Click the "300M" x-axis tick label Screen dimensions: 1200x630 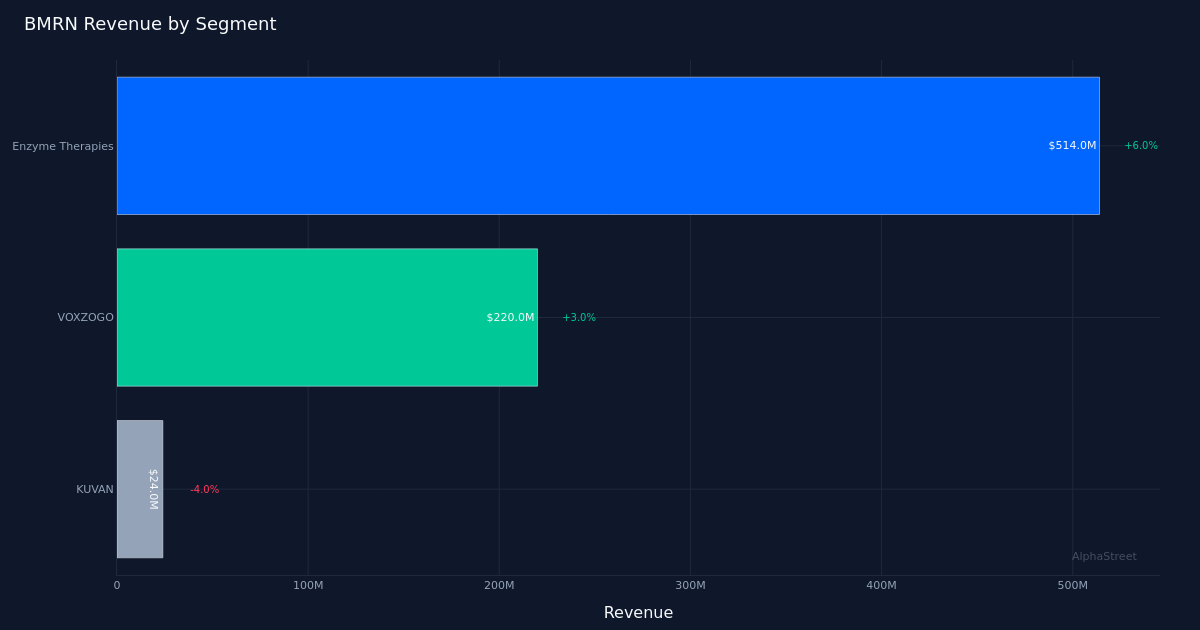click(690, 586)
